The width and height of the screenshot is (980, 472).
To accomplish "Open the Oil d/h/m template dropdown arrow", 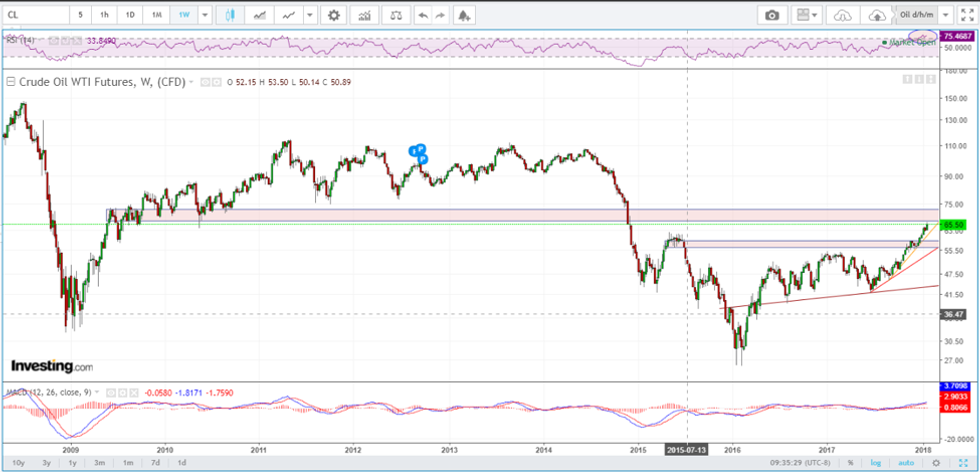I will [x=944, y=15].
